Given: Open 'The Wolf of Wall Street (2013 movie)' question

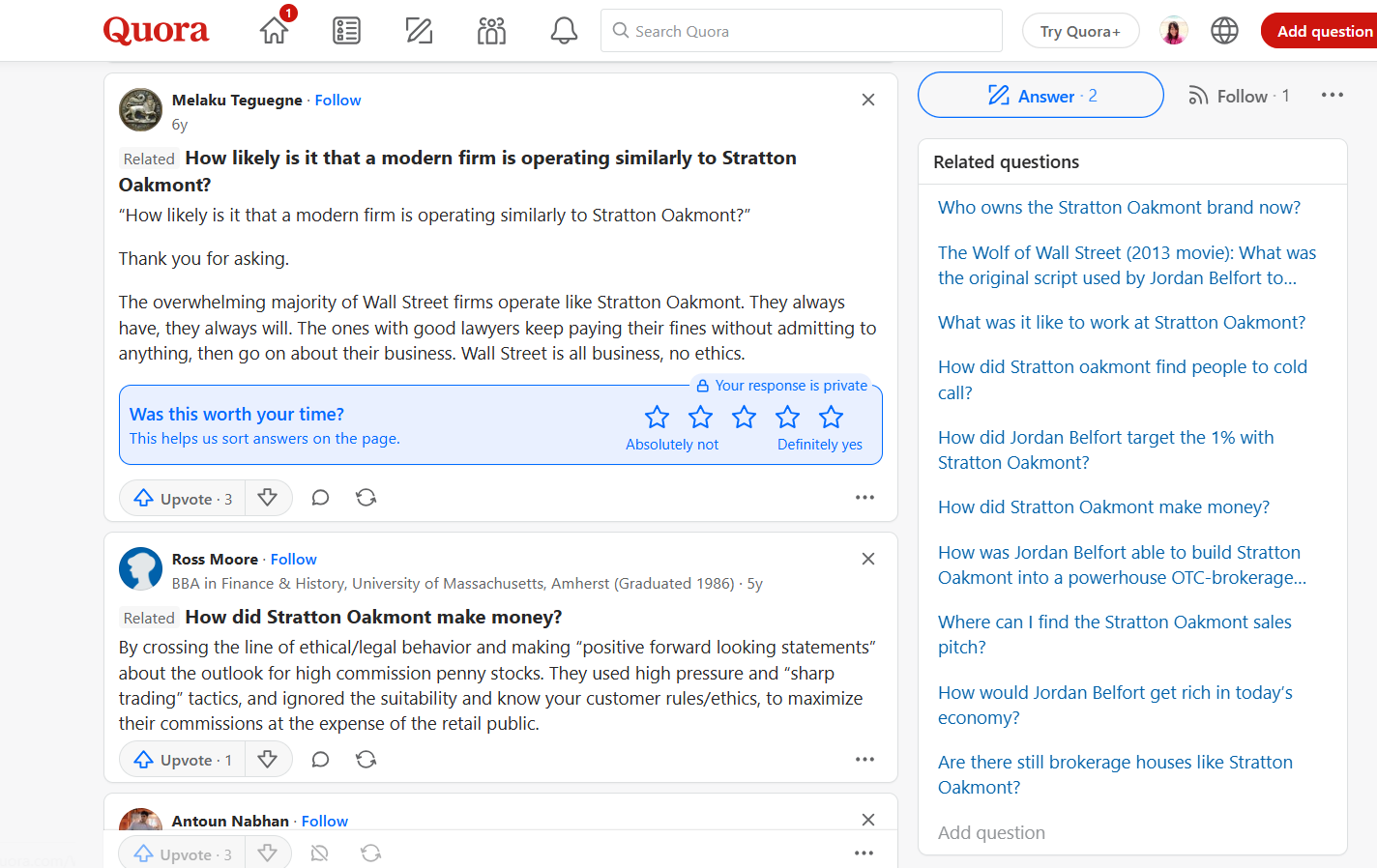Looking at the screenshot, I should point(1127,265).
